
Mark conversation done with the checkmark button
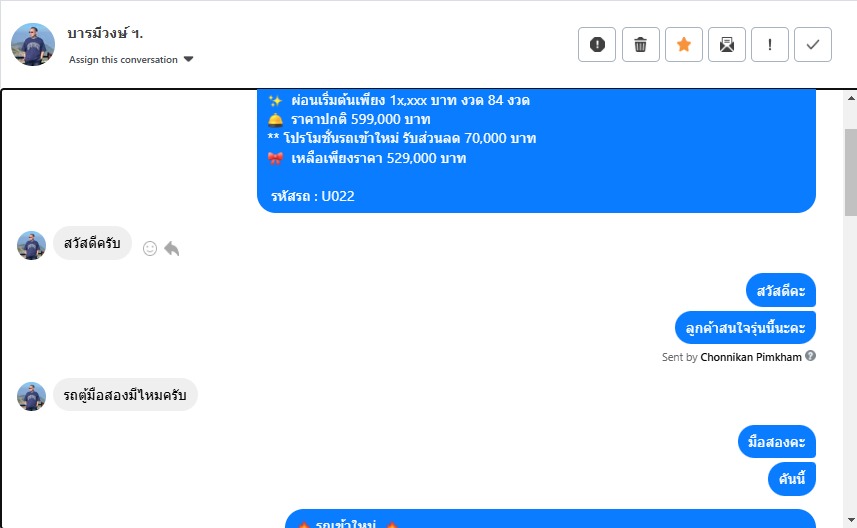point(813,44)
